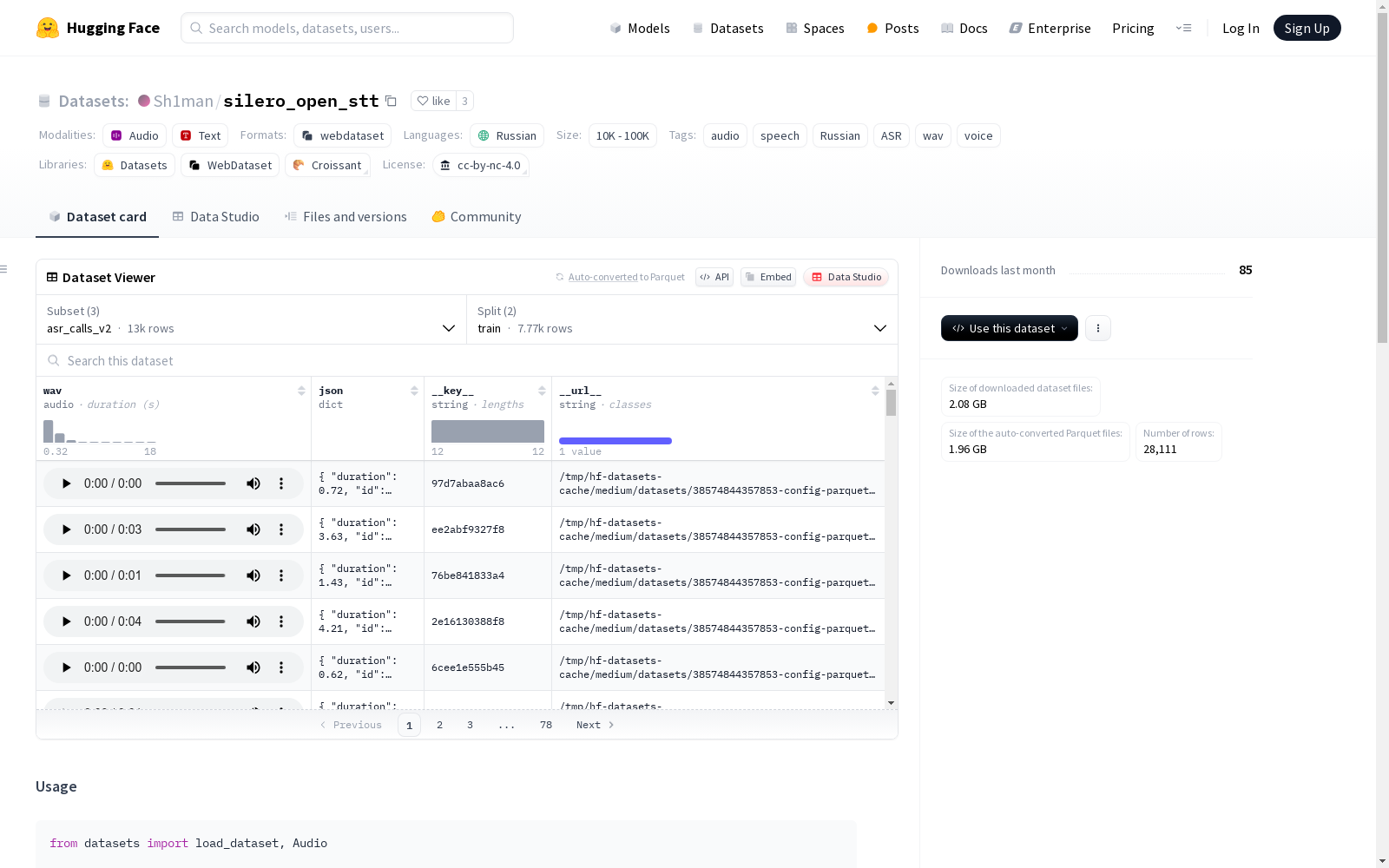Play the audio for row 2e16130388f8

coord(66,621)
